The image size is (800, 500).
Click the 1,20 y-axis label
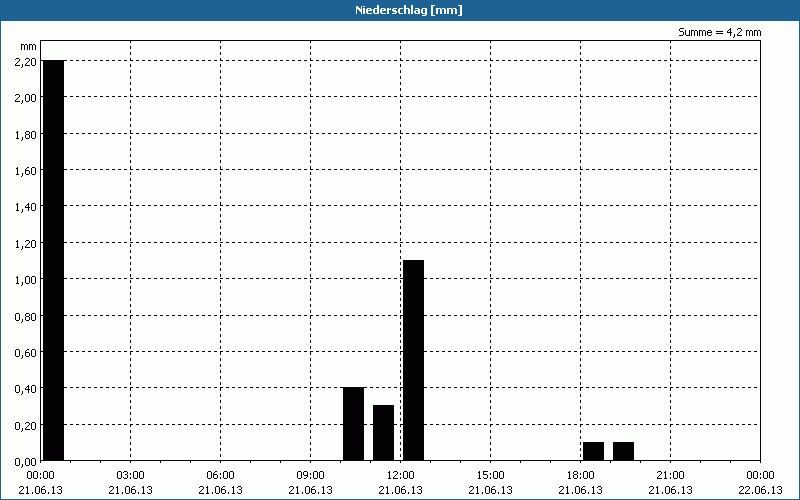(x=26, y=243)
